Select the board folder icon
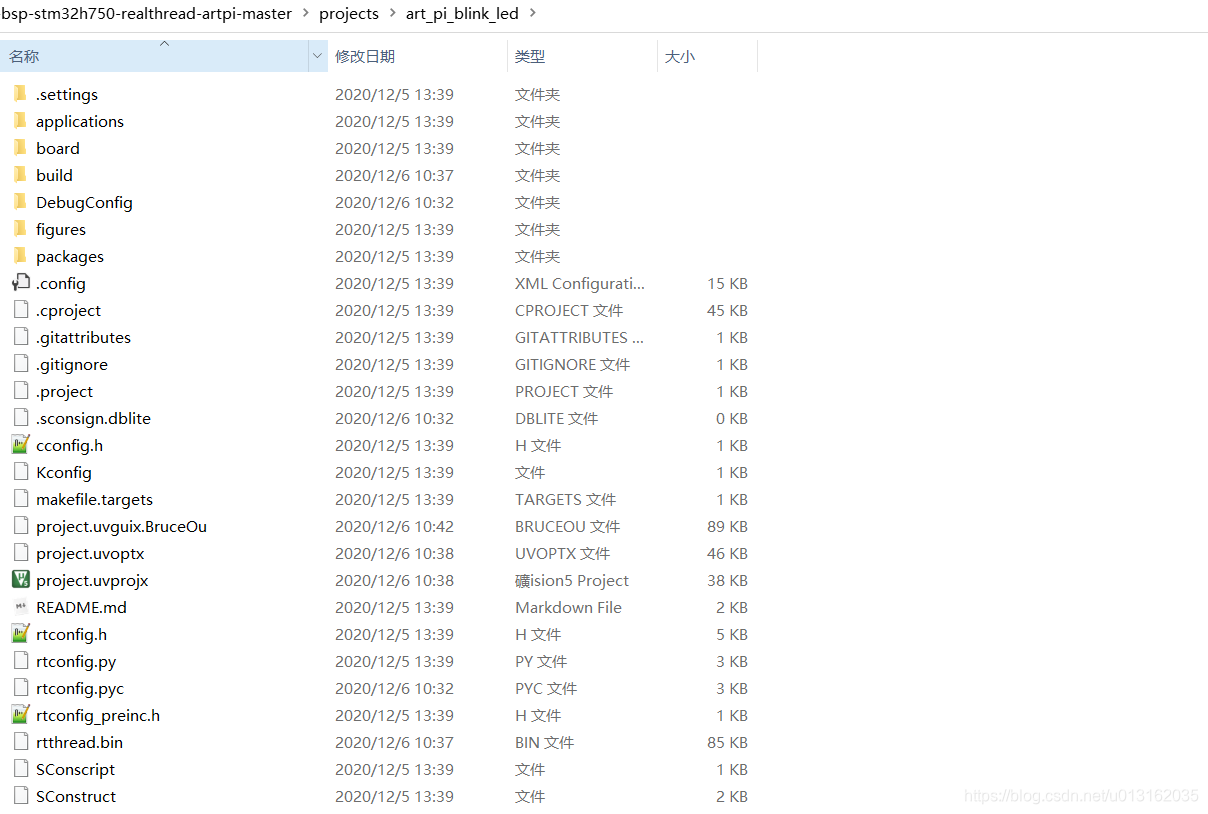 tap(20, 148)
